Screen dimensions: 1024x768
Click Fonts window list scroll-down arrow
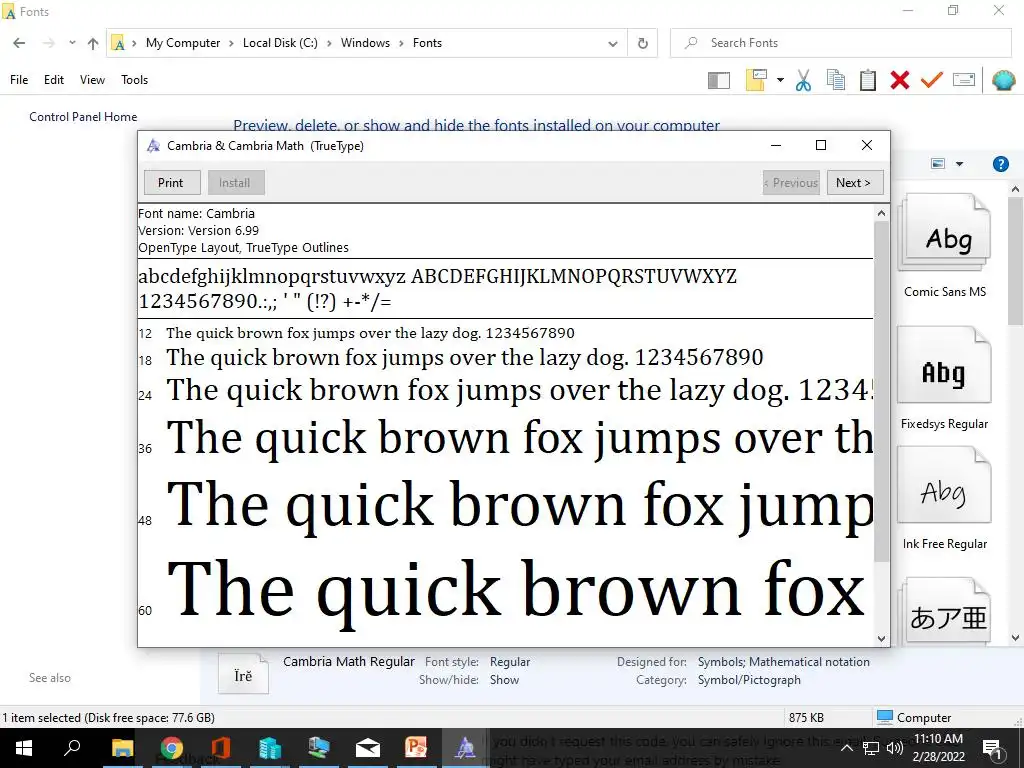(x=1015, y=637)
